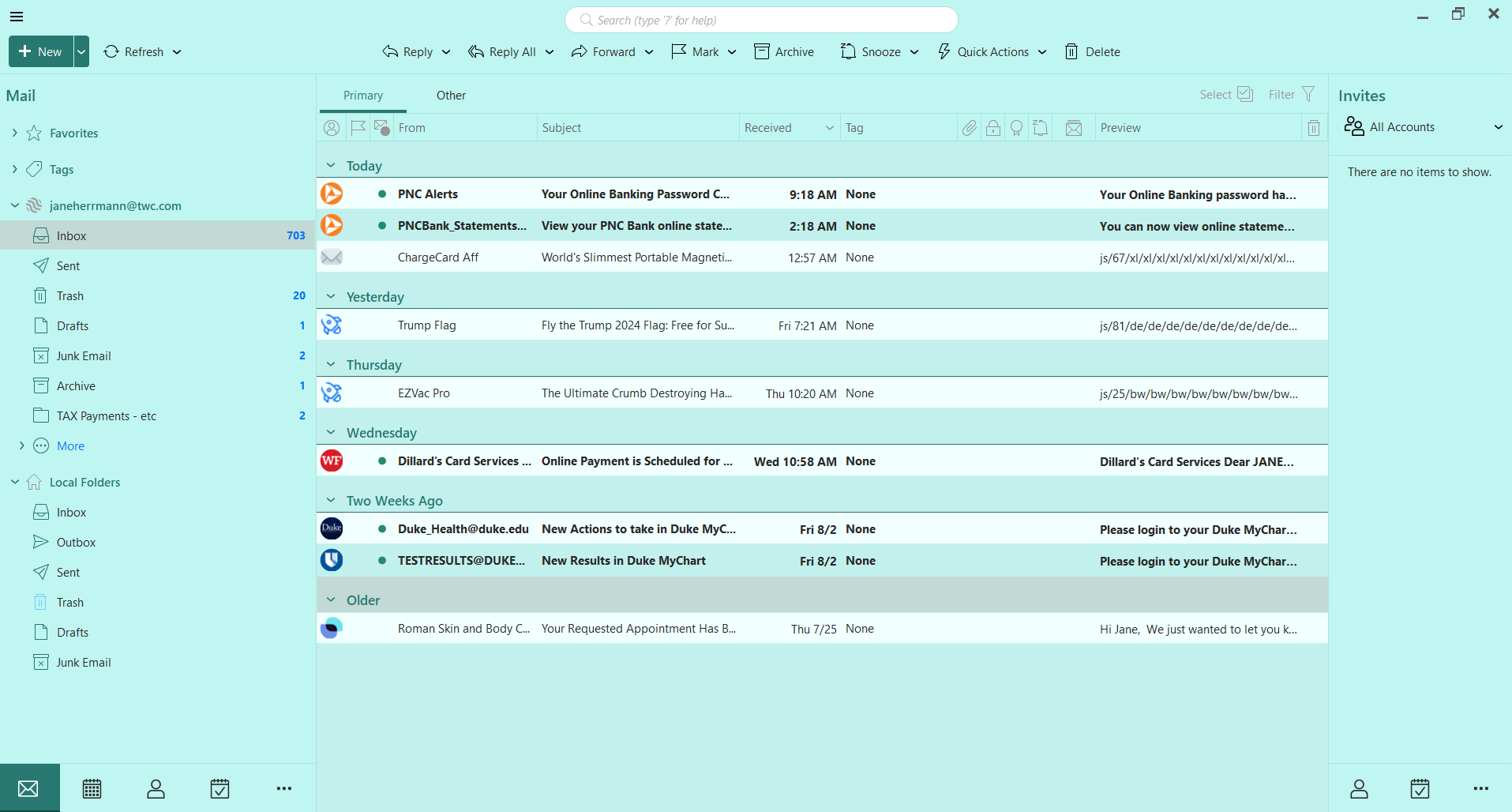Viewport: 1512px width, 812px height.
Task: Click into the Search field
Action: (x=761, y=20)
